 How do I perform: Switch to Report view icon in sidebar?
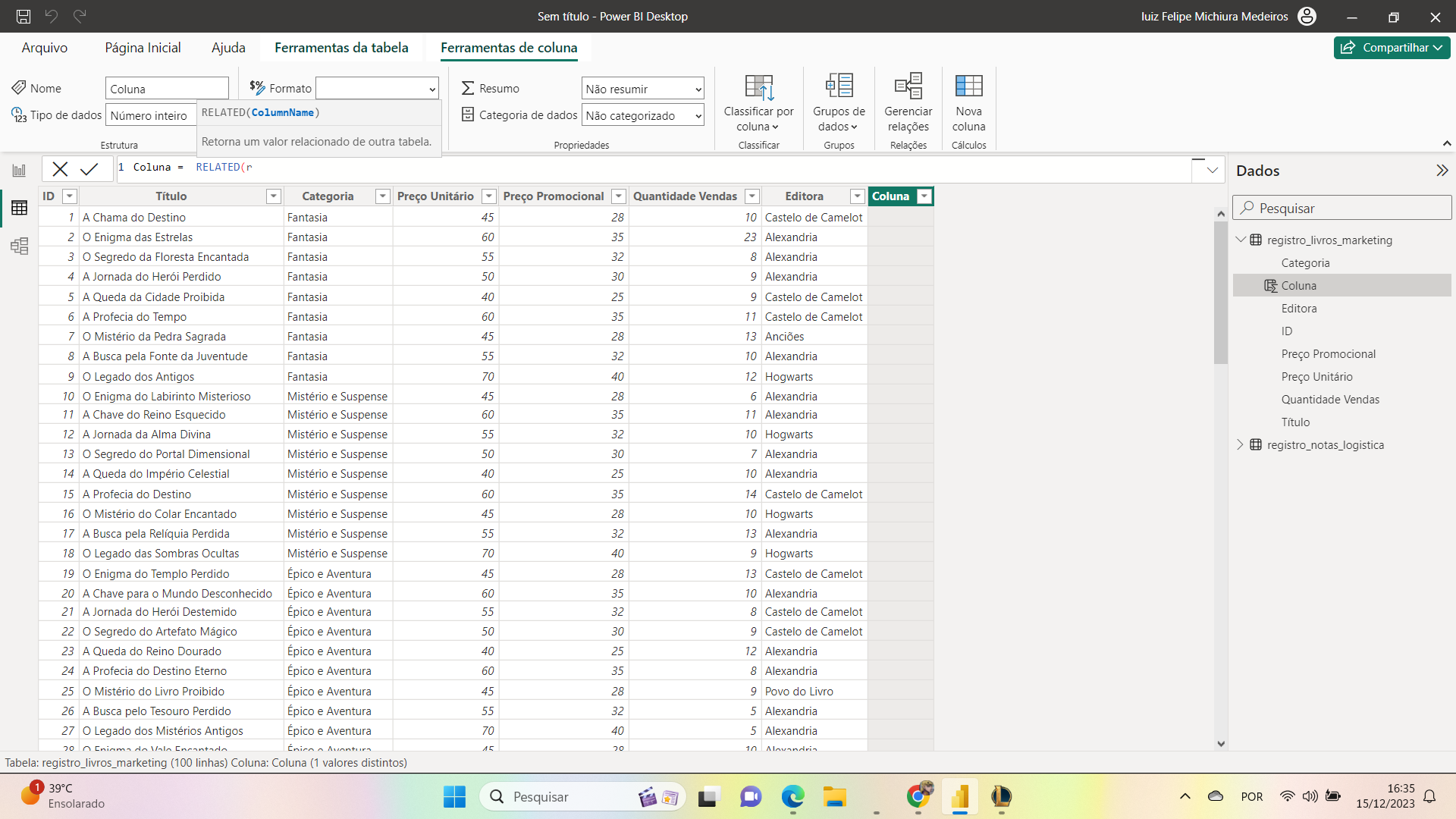(x=19, y=170)
